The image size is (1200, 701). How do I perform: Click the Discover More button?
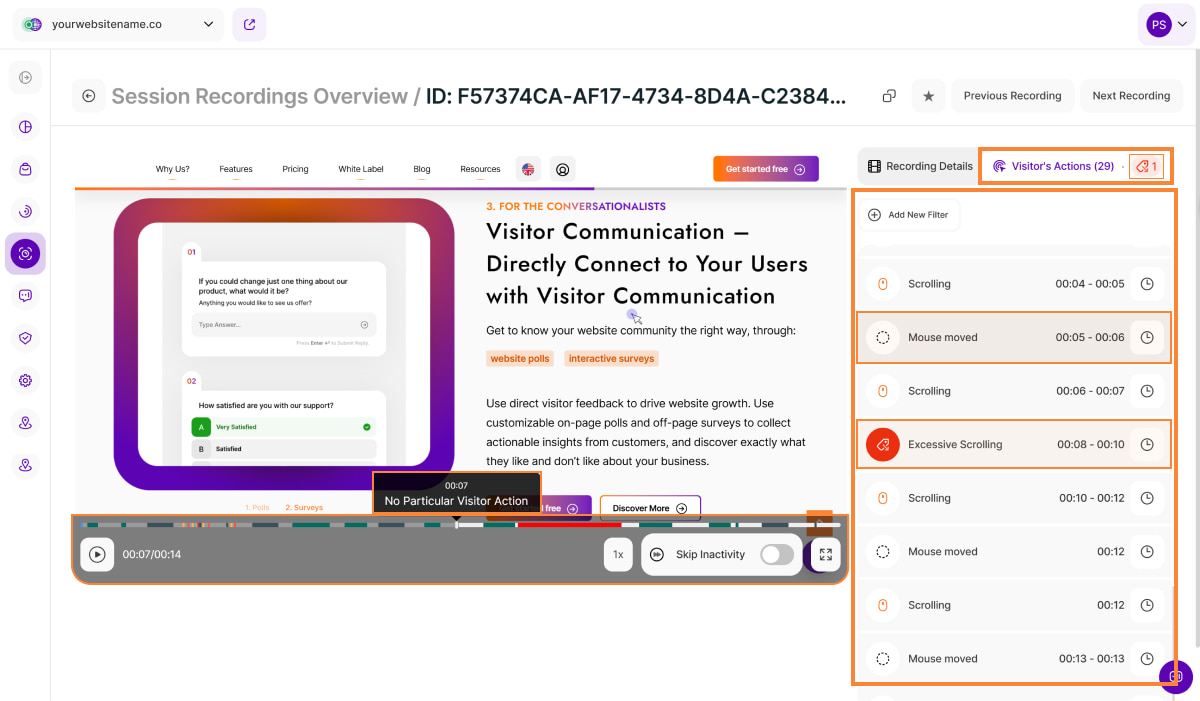(x=650, y=508)
